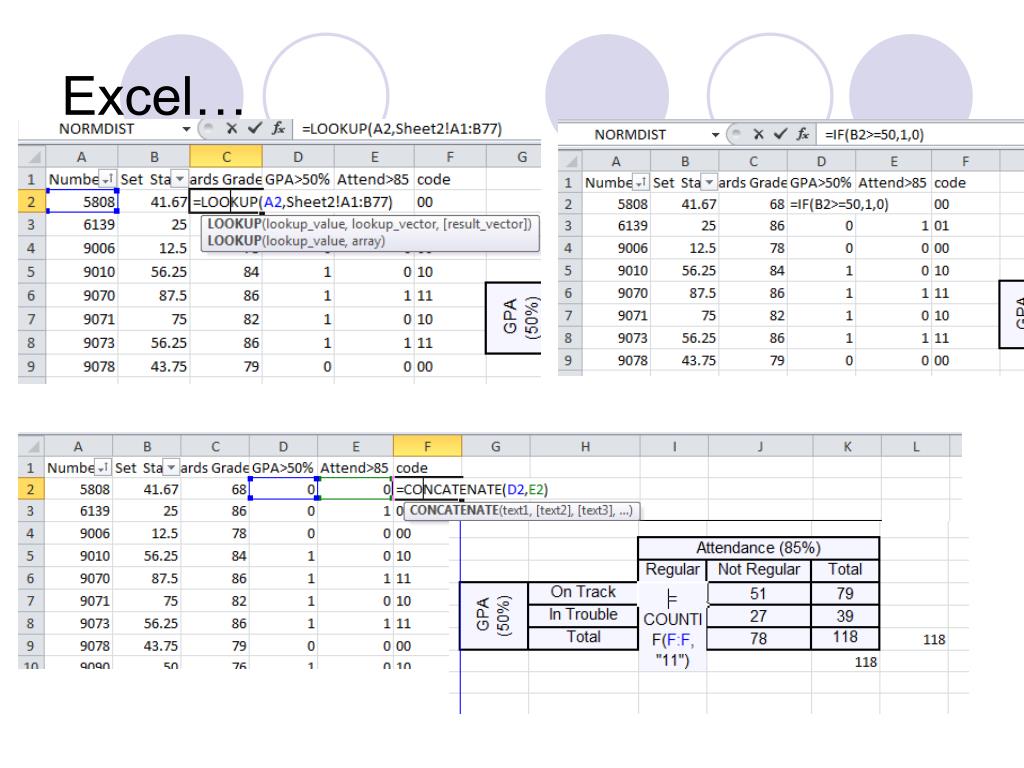Click value 79 in the On Track row
This screenshot has height=768, width=1024.
(844, 594)
